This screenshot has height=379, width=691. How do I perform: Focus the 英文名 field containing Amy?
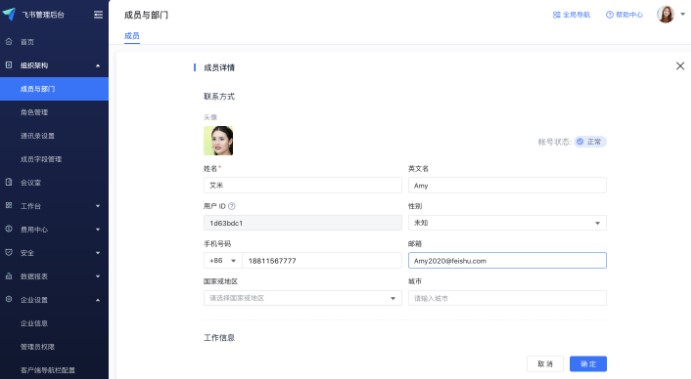click(507, 185)
